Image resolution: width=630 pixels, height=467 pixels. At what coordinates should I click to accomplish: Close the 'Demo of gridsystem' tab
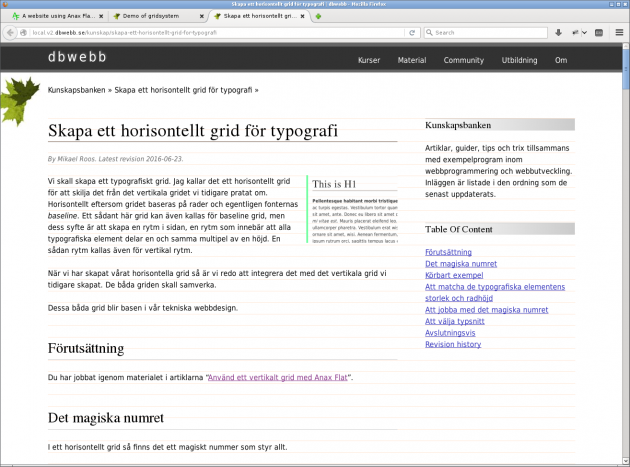(202, 16)
